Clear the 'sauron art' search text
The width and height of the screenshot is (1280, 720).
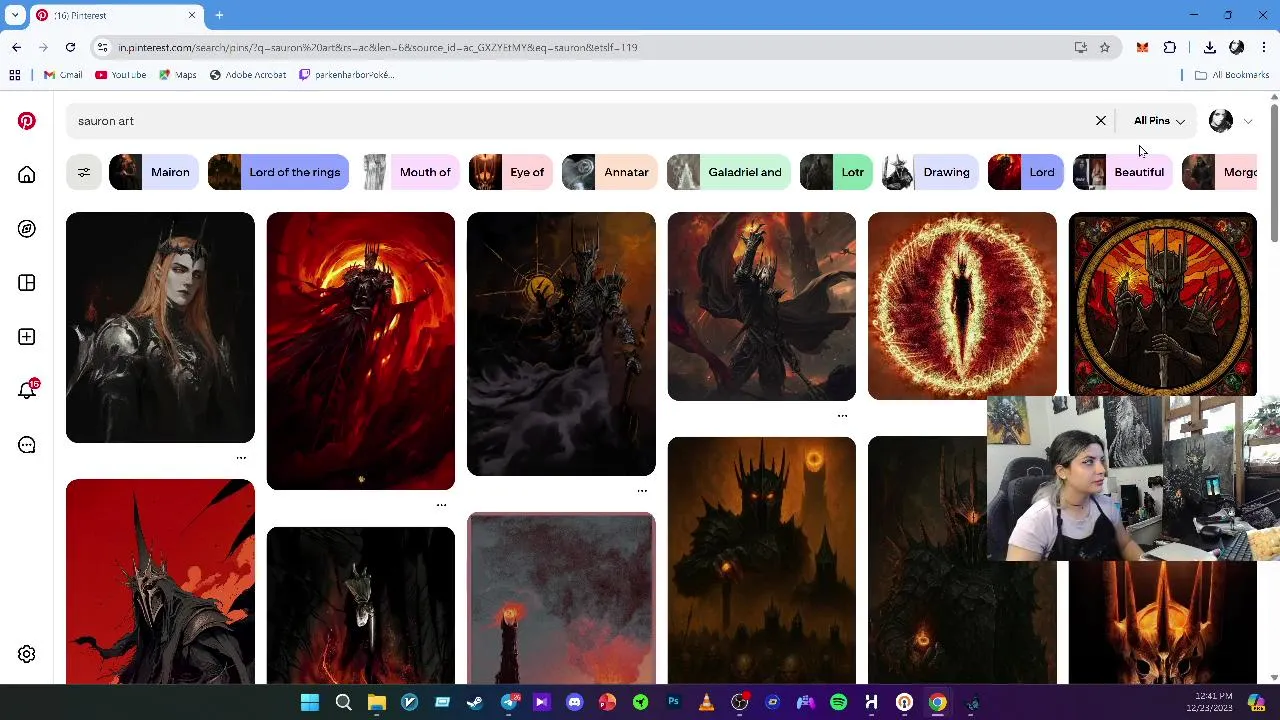coord(1101,121)
